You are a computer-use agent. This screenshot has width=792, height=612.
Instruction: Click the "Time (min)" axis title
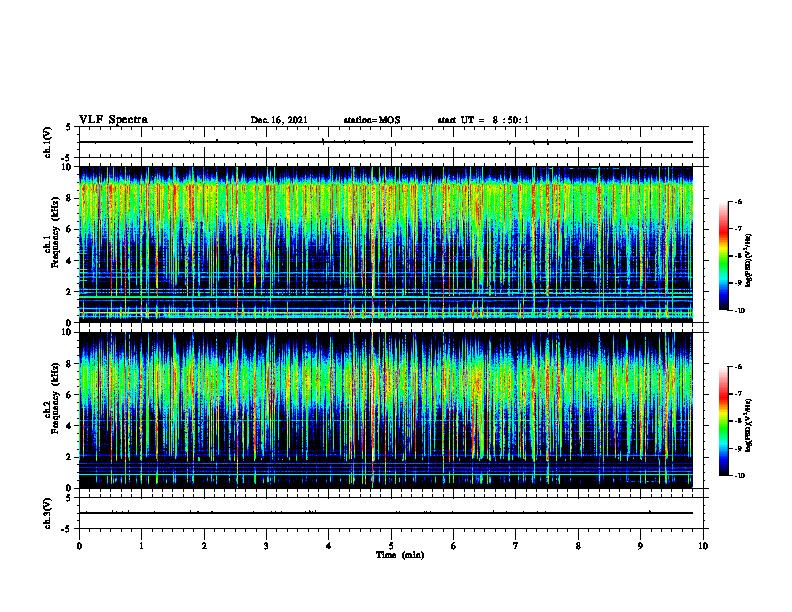point(400,555)
